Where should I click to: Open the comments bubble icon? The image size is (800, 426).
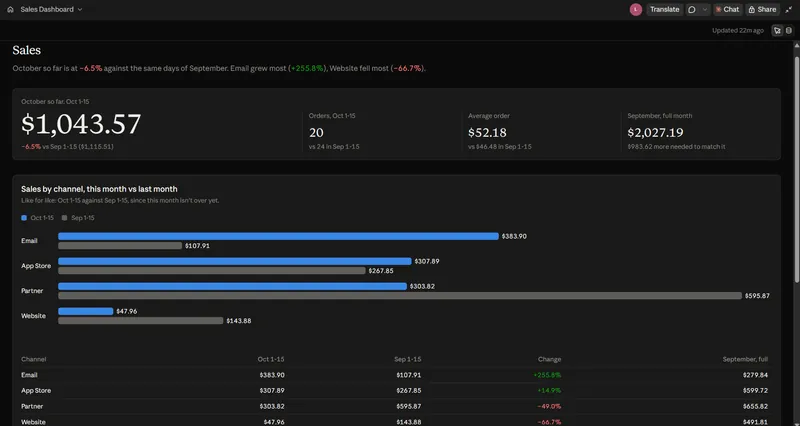(692, 9)
